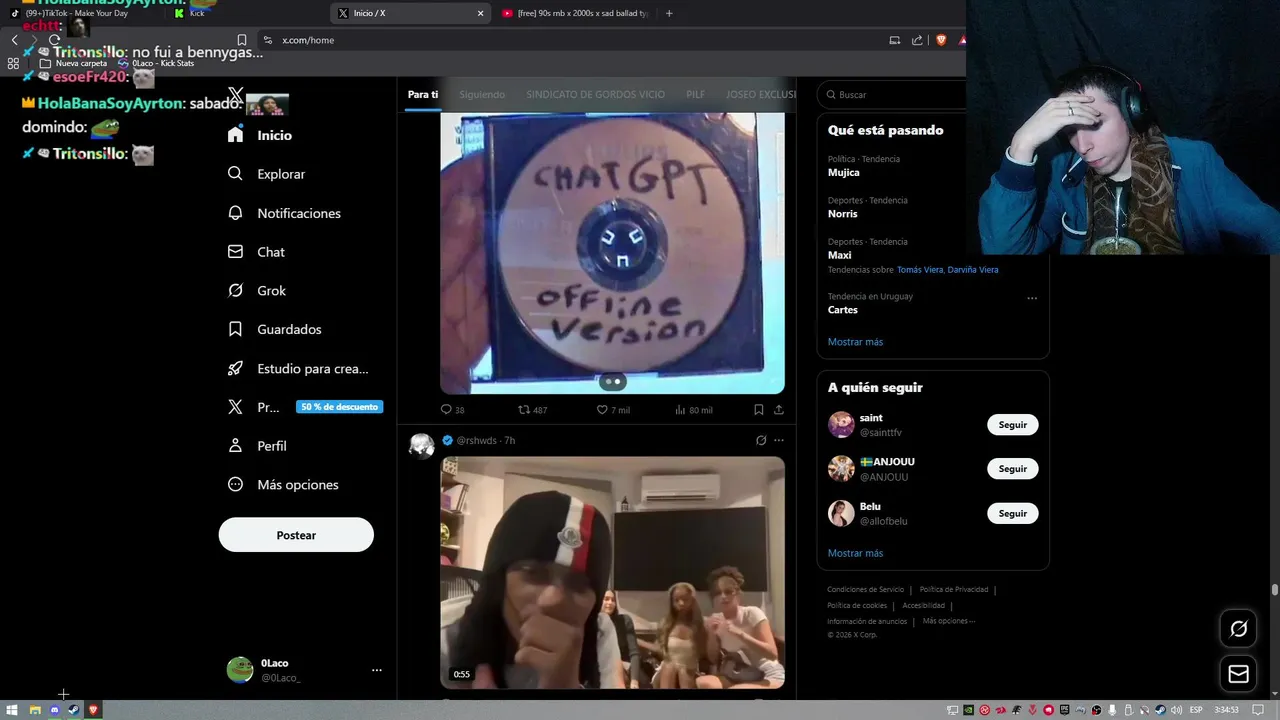Image resolution: width=1280 pixels, height=720 pixels.
Task: Open Steam from the taskbar
Action: pos(74,710)
